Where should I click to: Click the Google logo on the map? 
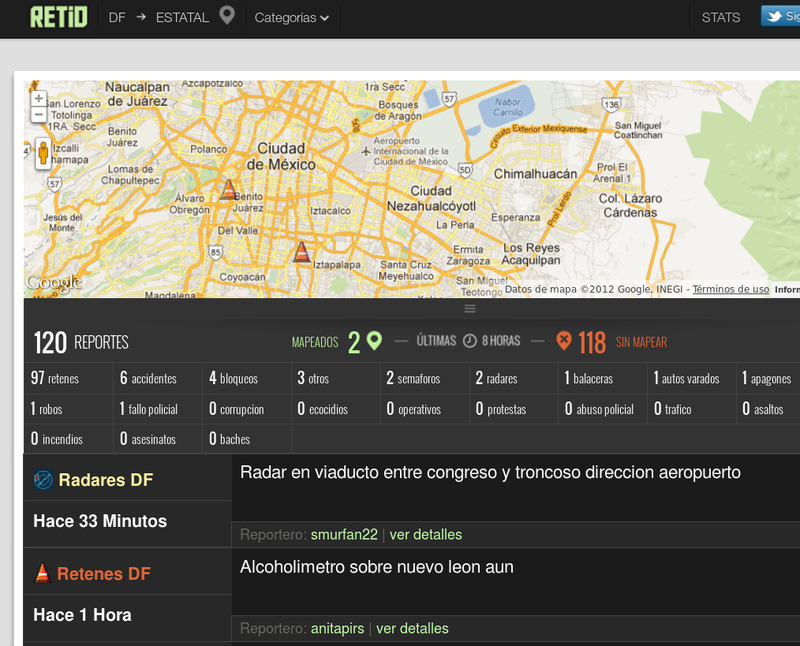(54, 283)
